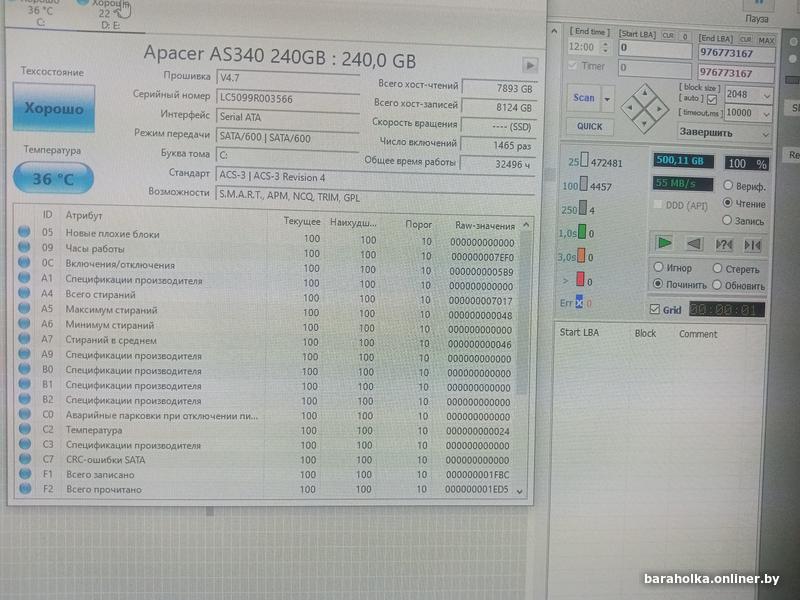
Task: Click the Атрибут column header
Action: coord(84,215)
